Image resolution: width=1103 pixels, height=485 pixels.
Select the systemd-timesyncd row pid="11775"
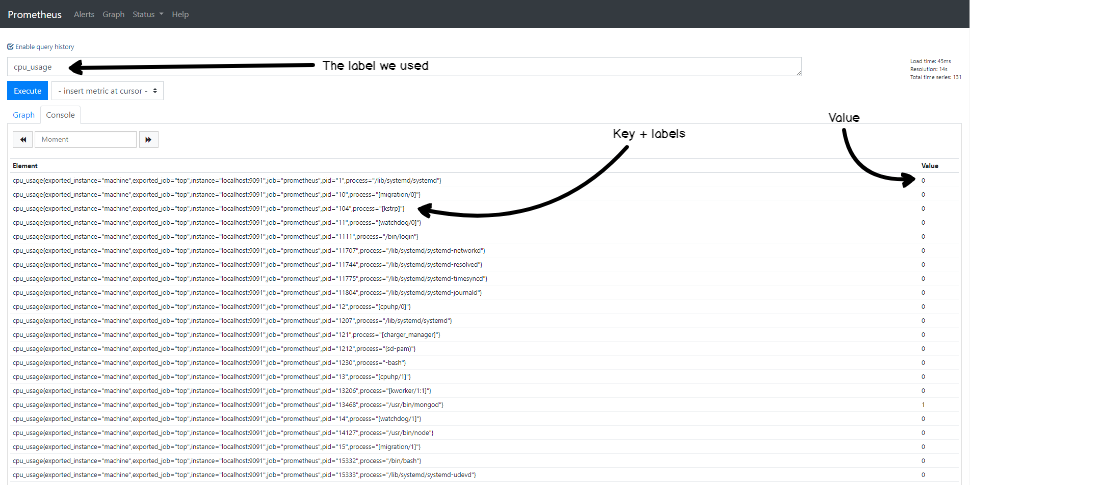tap(485, 279)
